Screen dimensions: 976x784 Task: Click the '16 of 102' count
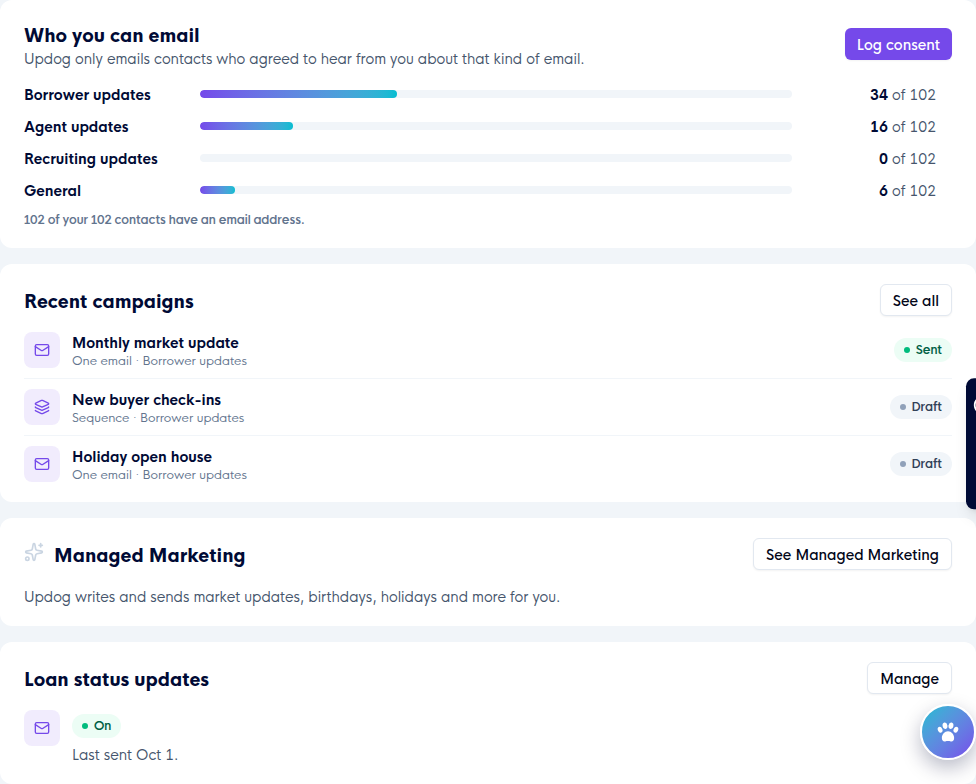tap(903, 127)
